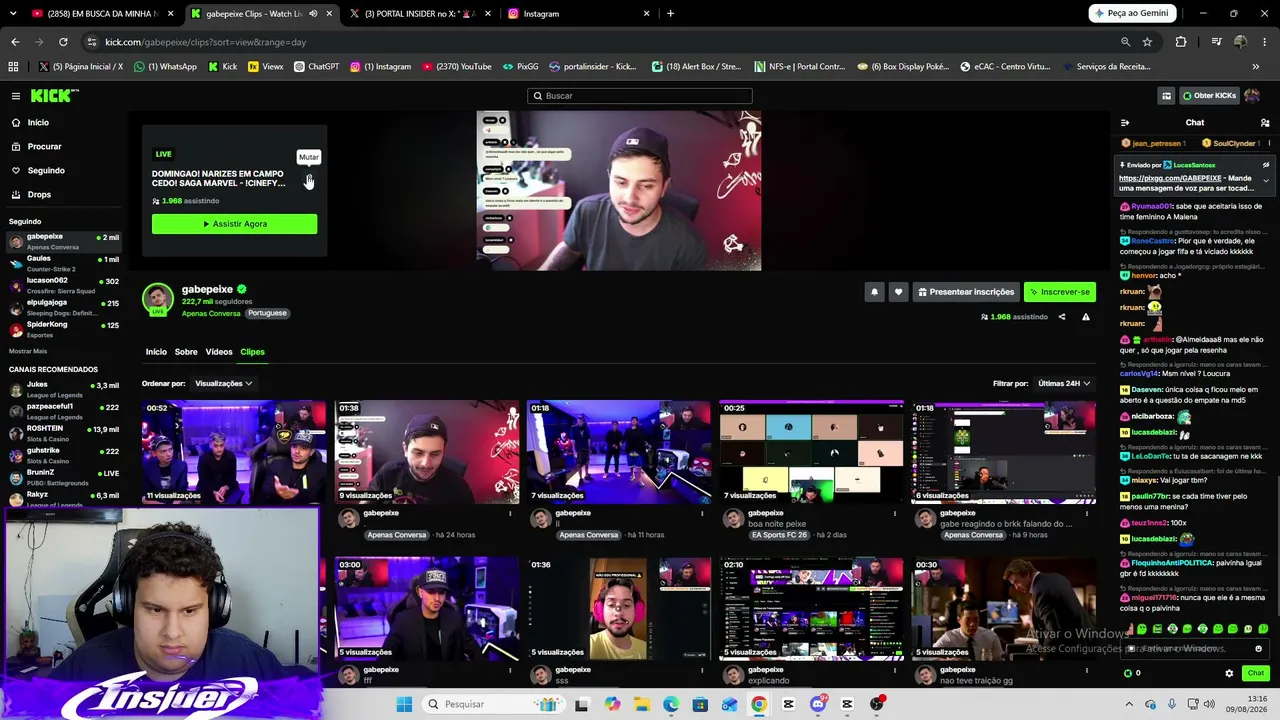Image resolution: width=1280 pixels, height=720 pixels.
Task: Report the channel via warning icon
Action: tap(1086, 317)
